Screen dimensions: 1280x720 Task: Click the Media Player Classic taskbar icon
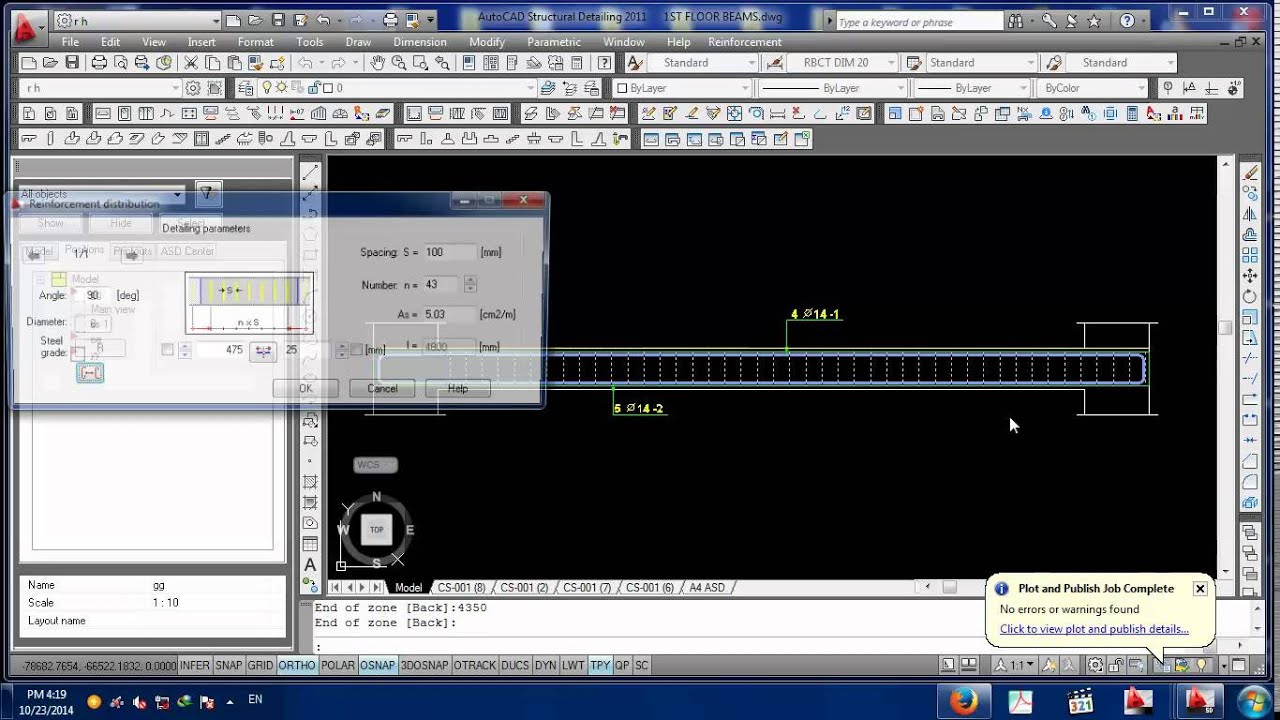tap(1081, 700)
